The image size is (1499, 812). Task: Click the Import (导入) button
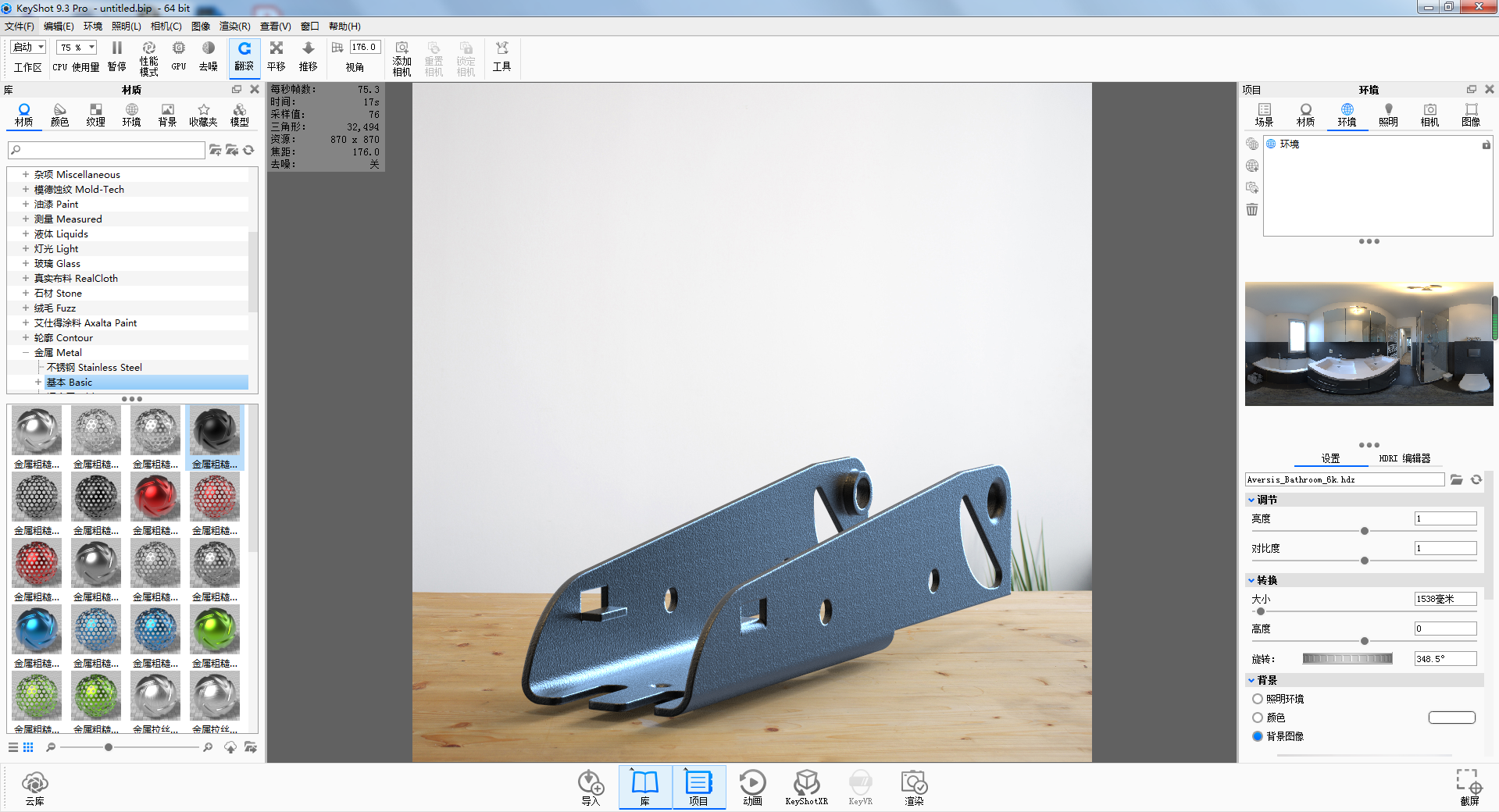[591, 787]
